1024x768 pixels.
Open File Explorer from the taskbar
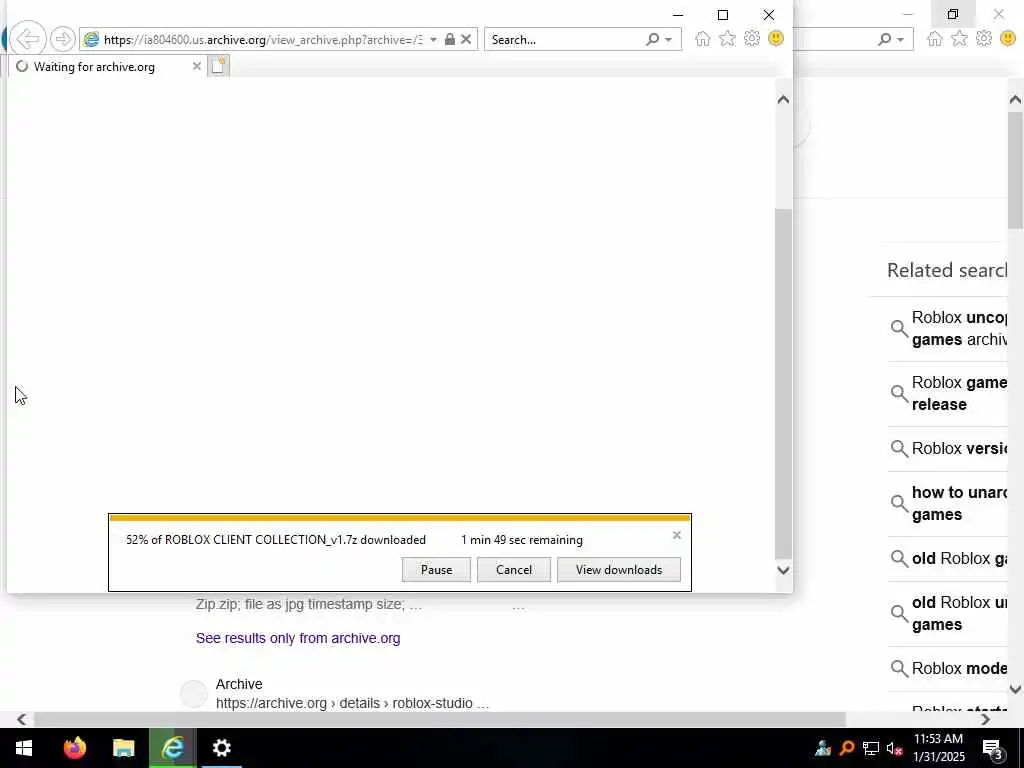(123, 748)
